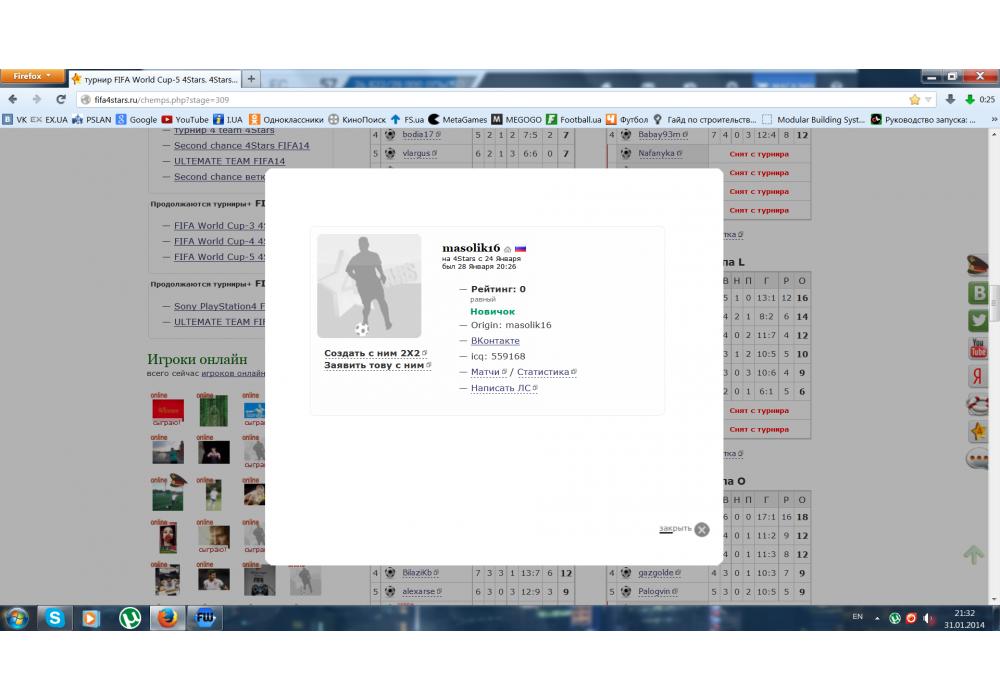Screen dimensions: 1000x700
Task: Open the EX.UA bookmark
Action: tap(49, 119)
